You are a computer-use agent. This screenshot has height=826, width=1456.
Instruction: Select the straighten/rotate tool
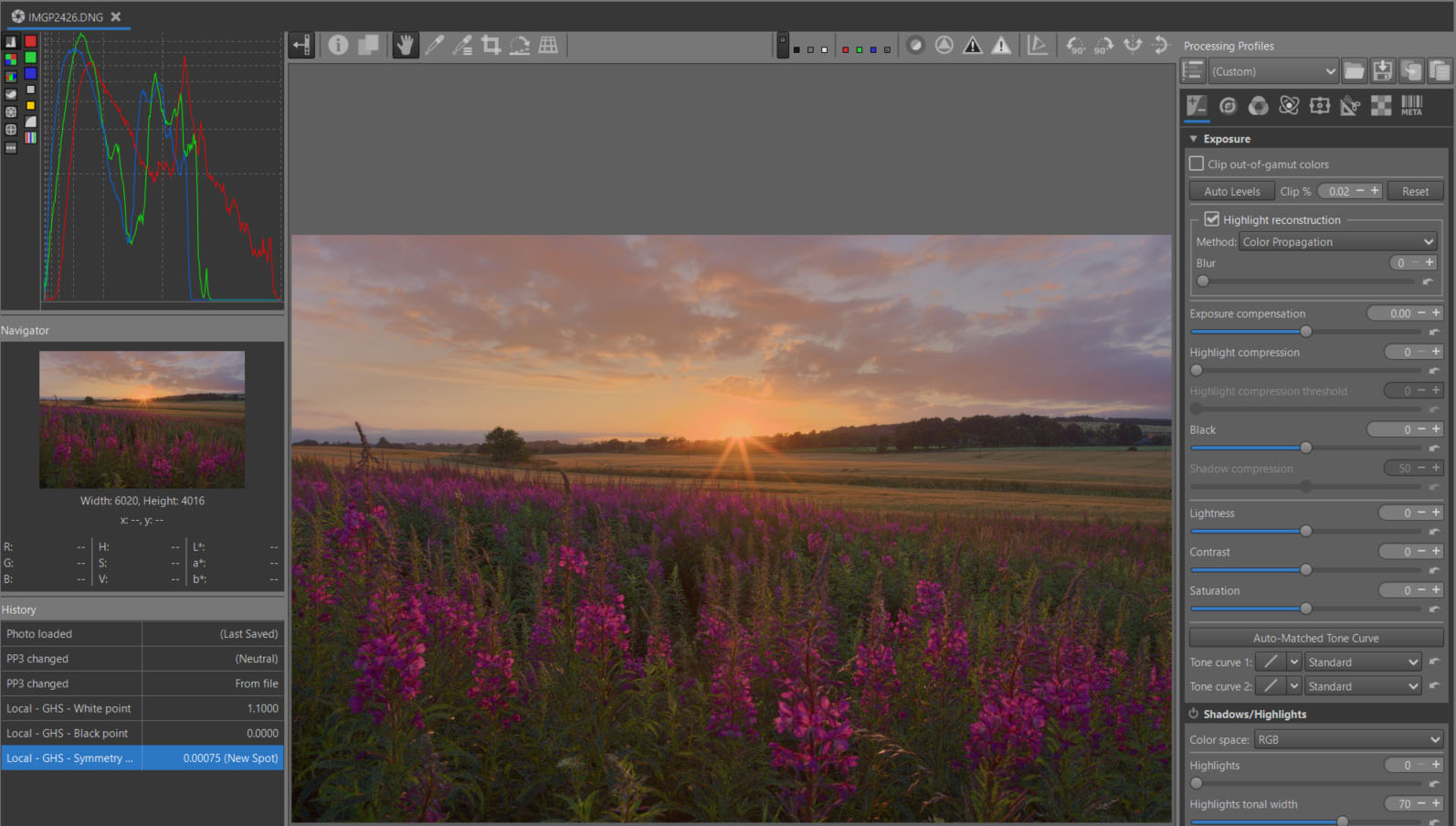click(519, 45)
